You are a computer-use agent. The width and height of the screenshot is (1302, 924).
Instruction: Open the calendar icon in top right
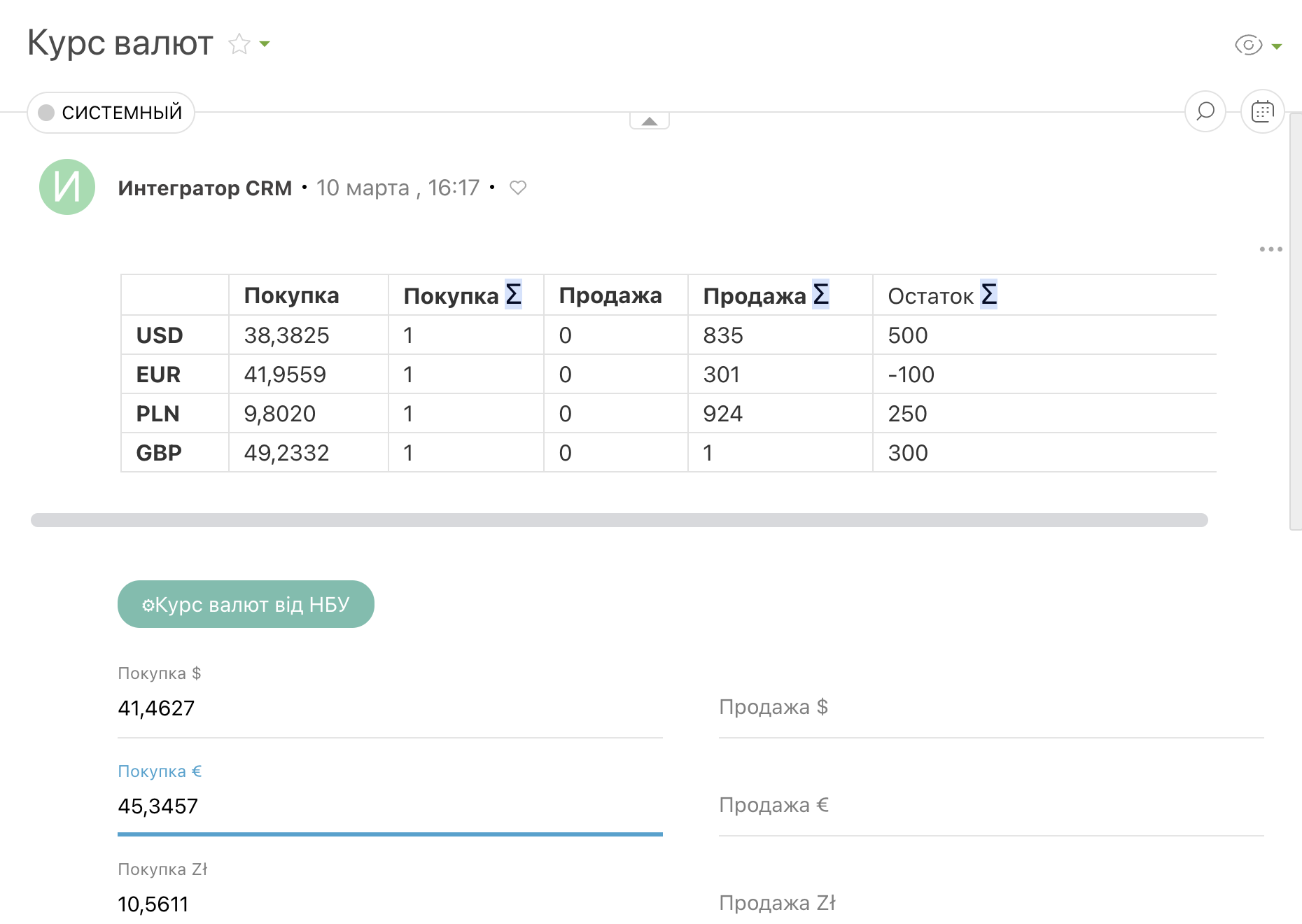1262,111
